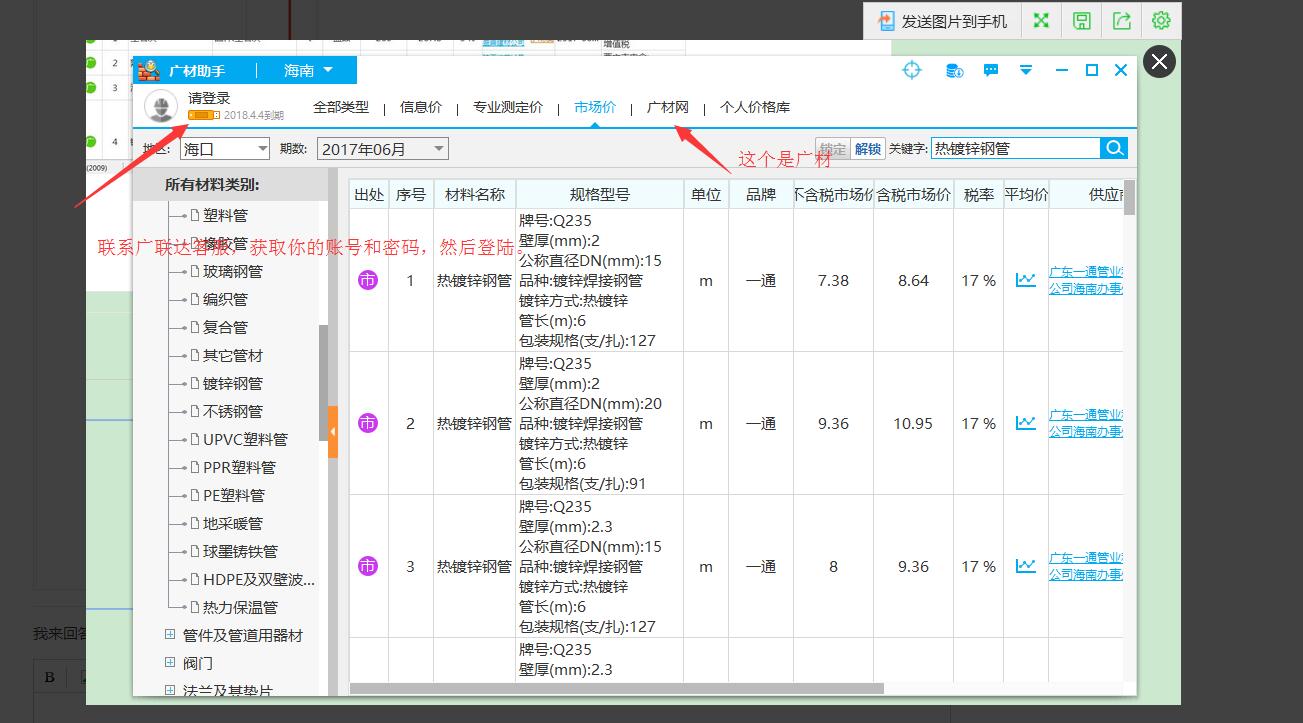Open the average price trend chart for row 3

(1026, 566)
